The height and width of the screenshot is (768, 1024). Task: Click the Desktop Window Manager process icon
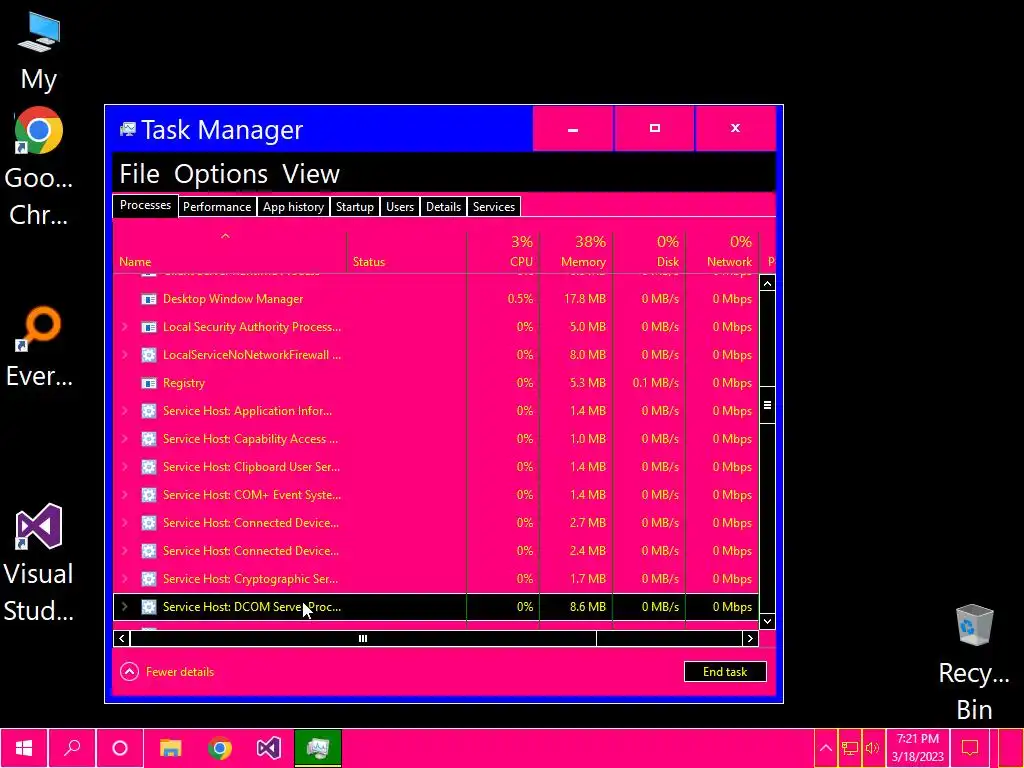pos(149,299)
